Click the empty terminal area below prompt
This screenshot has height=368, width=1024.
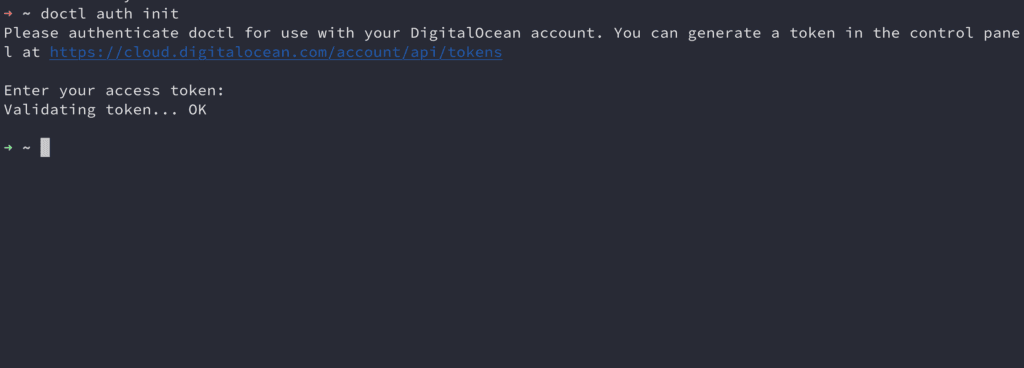click(512, 261)
